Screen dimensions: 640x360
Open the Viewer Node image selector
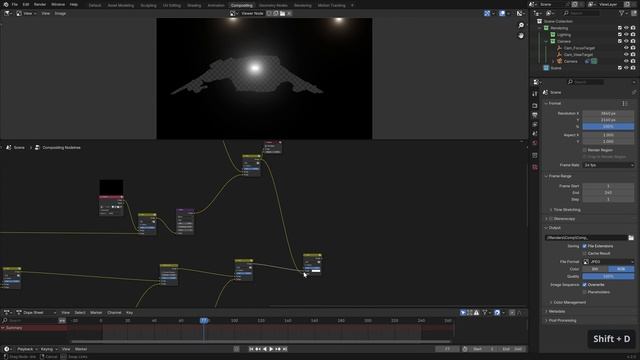click(x=233, y=13)
